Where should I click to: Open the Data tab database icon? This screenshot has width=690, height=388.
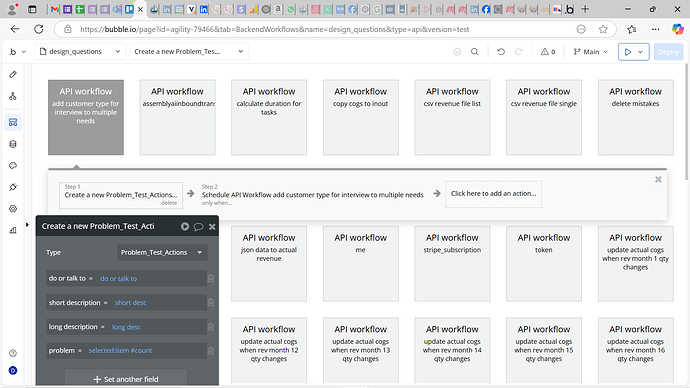pos(13,144)
